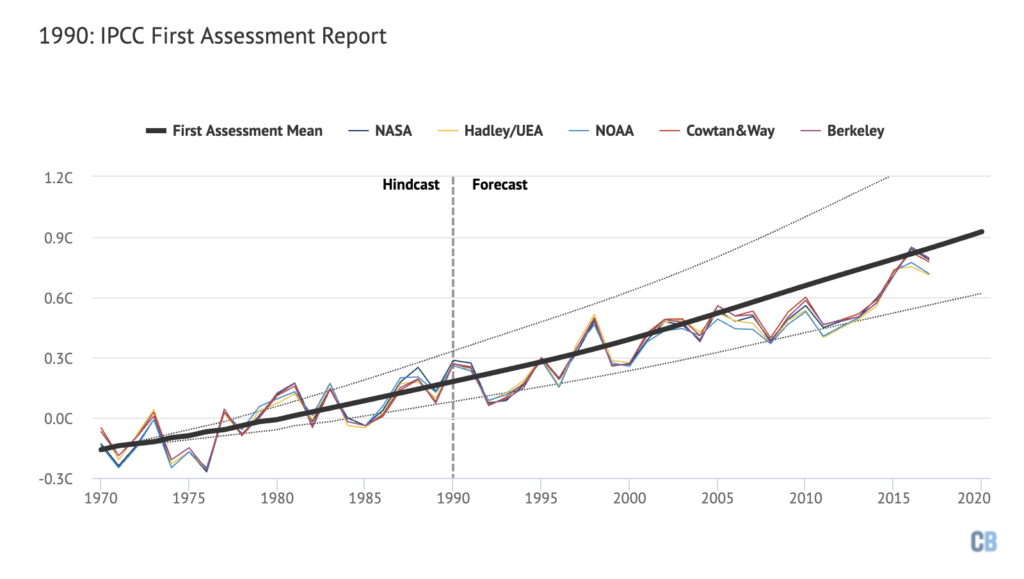Click the purple Berkeley line swatch

click(810, 131)
